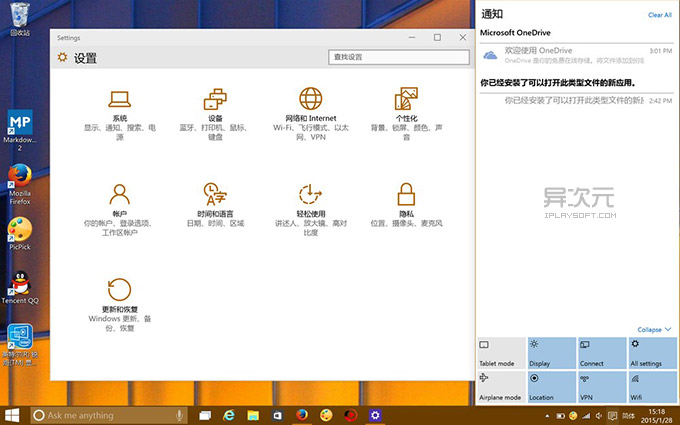Open the 帐户 (Accounts) settings category
The image size is (680, 425).
tap(120, 210)
